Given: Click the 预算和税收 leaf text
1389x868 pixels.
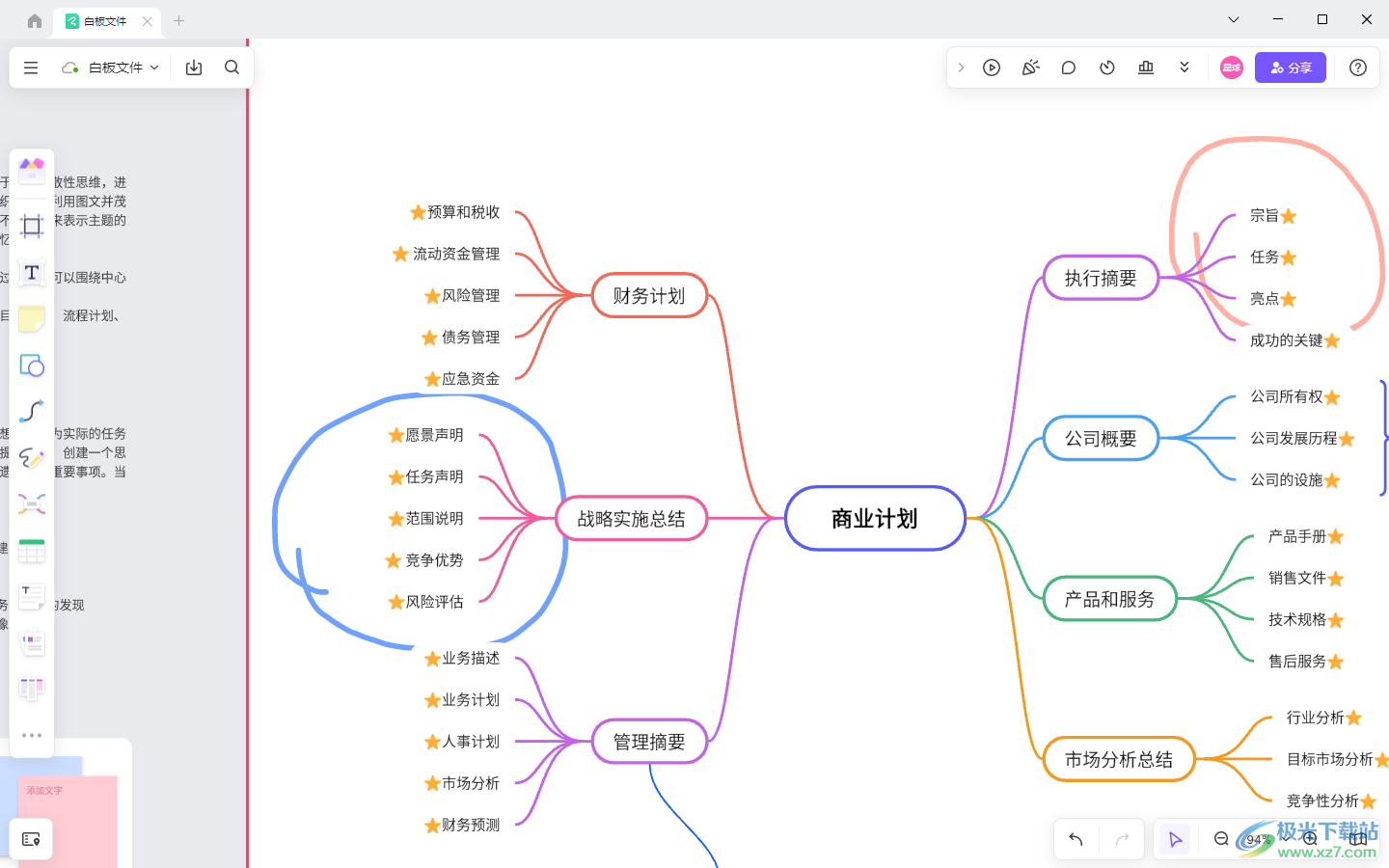Looking at the screenshot, I should (464, 212).
